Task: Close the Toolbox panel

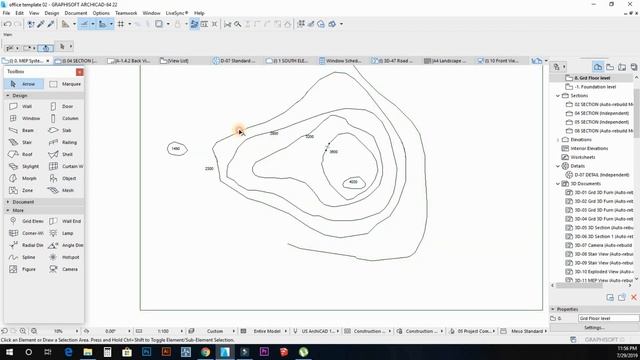Action: pyautogui.click(x=80, y=72)
